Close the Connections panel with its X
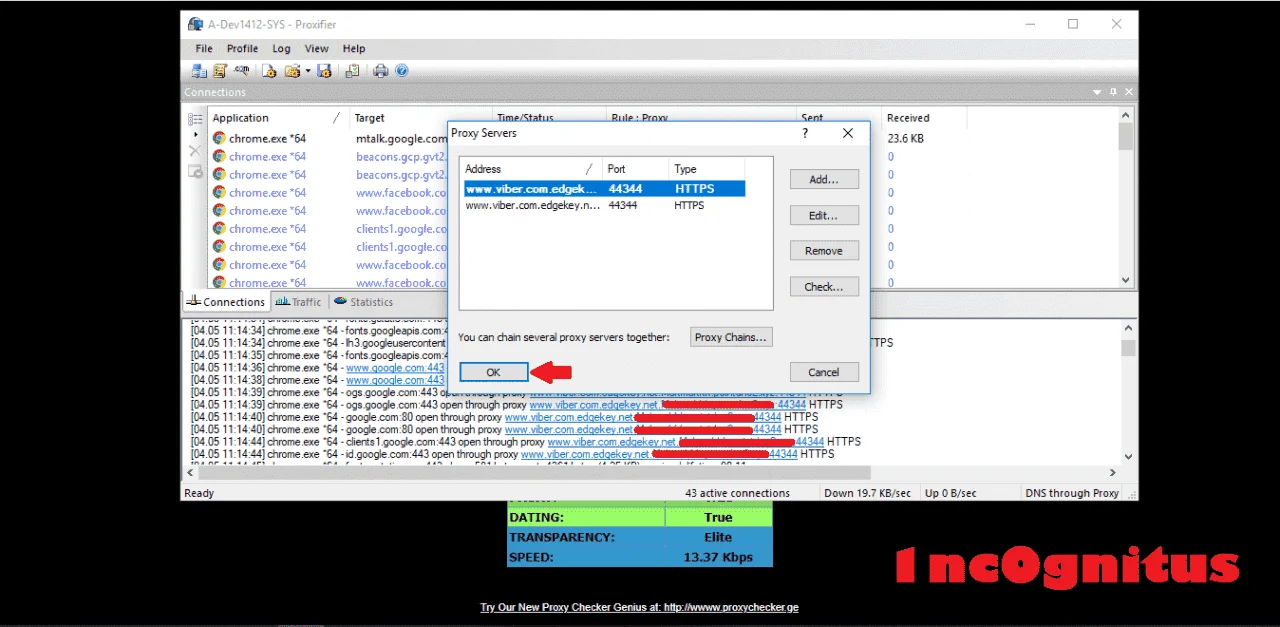This screenshot has height=627, width=1280. click(1129, 92)
